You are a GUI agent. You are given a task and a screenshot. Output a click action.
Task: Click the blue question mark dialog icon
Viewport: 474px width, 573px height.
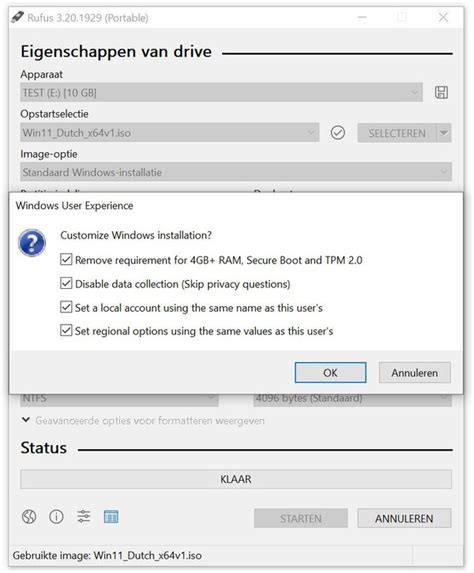pos(32,243)
